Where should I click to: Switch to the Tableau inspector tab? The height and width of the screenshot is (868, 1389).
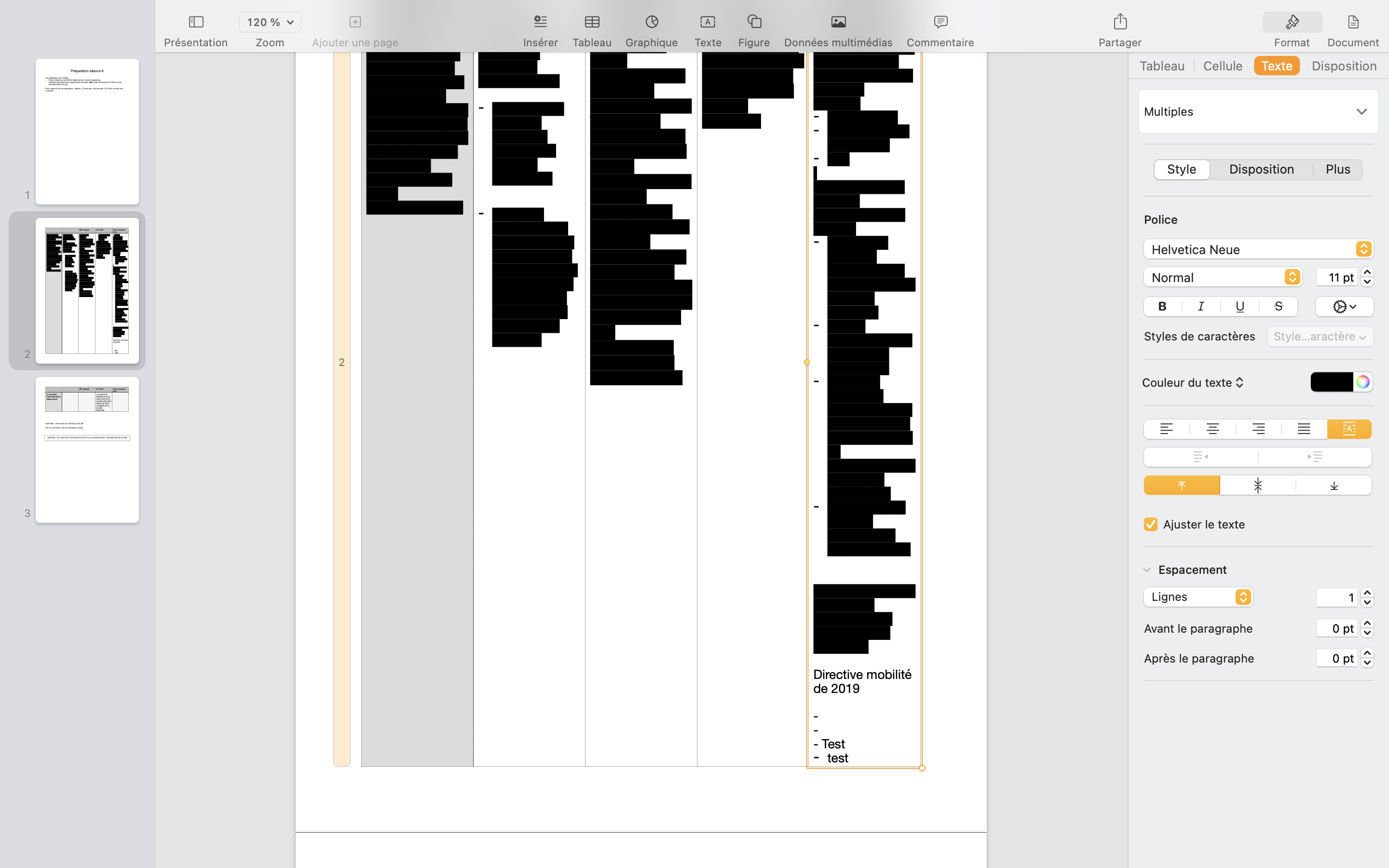1162,66
